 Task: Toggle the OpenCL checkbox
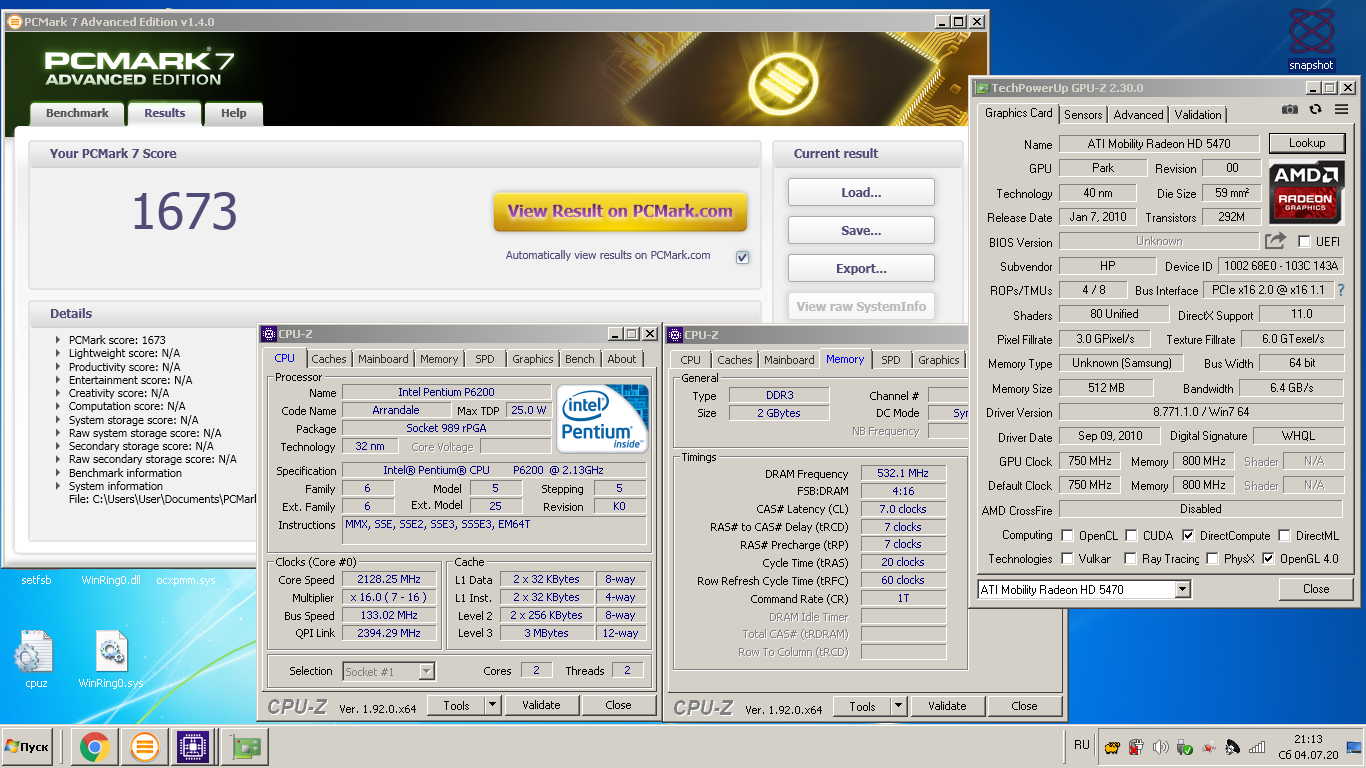click(1068, 536)
